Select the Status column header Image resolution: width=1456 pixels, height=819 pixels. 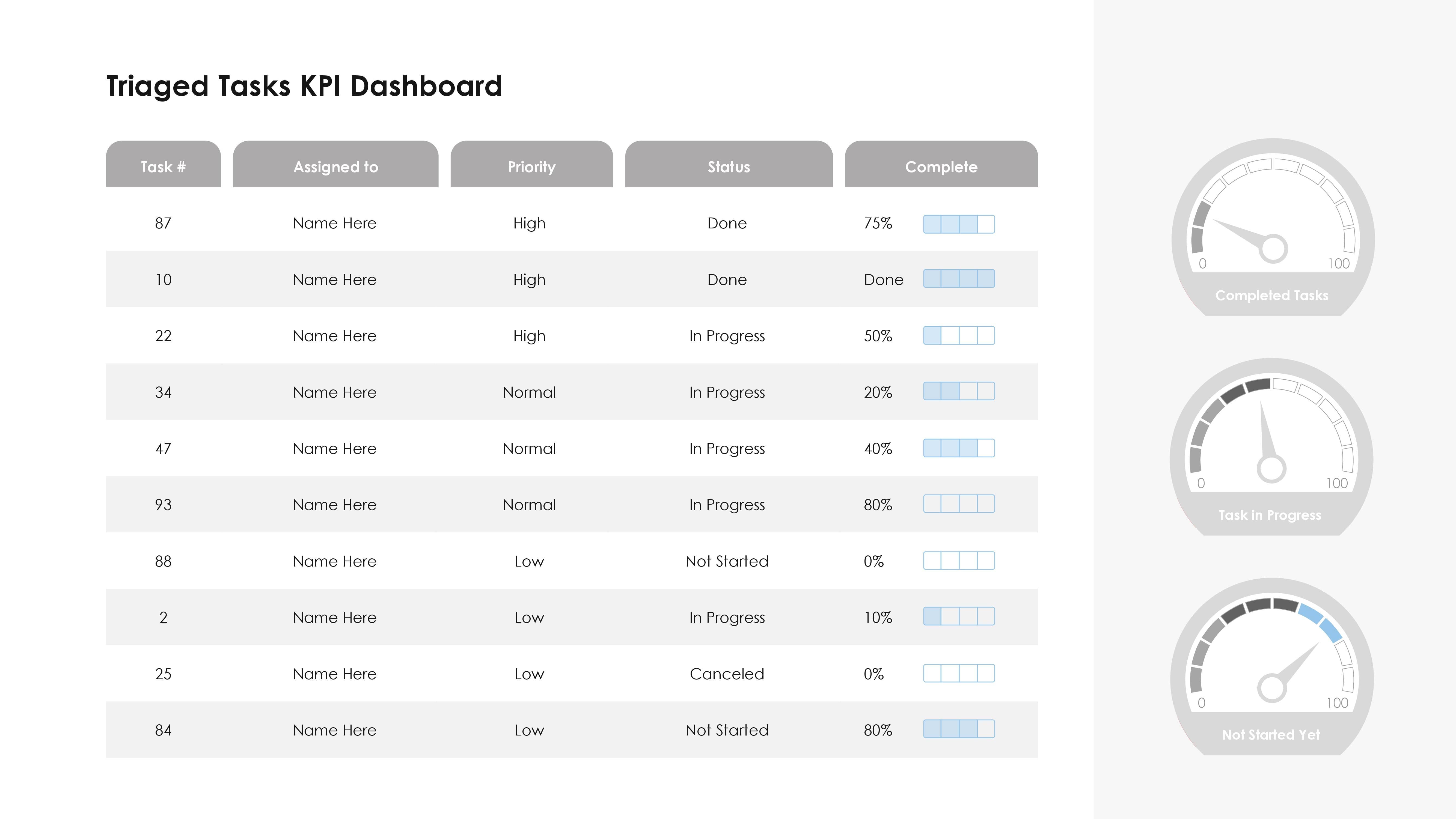pos(729,164)
